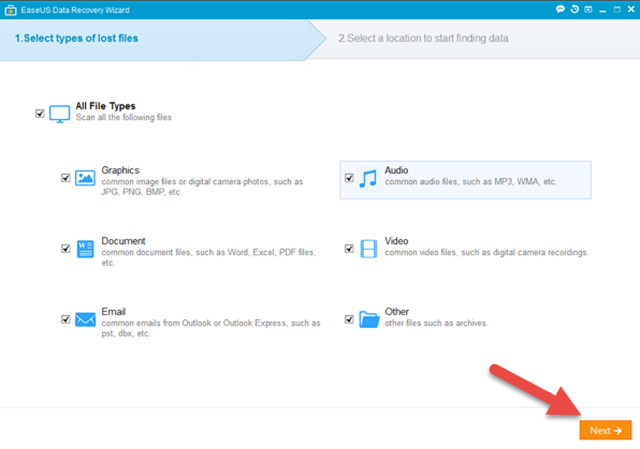Click the 'Document' label
The image size is (640, 449).
[x=123, y=241]
